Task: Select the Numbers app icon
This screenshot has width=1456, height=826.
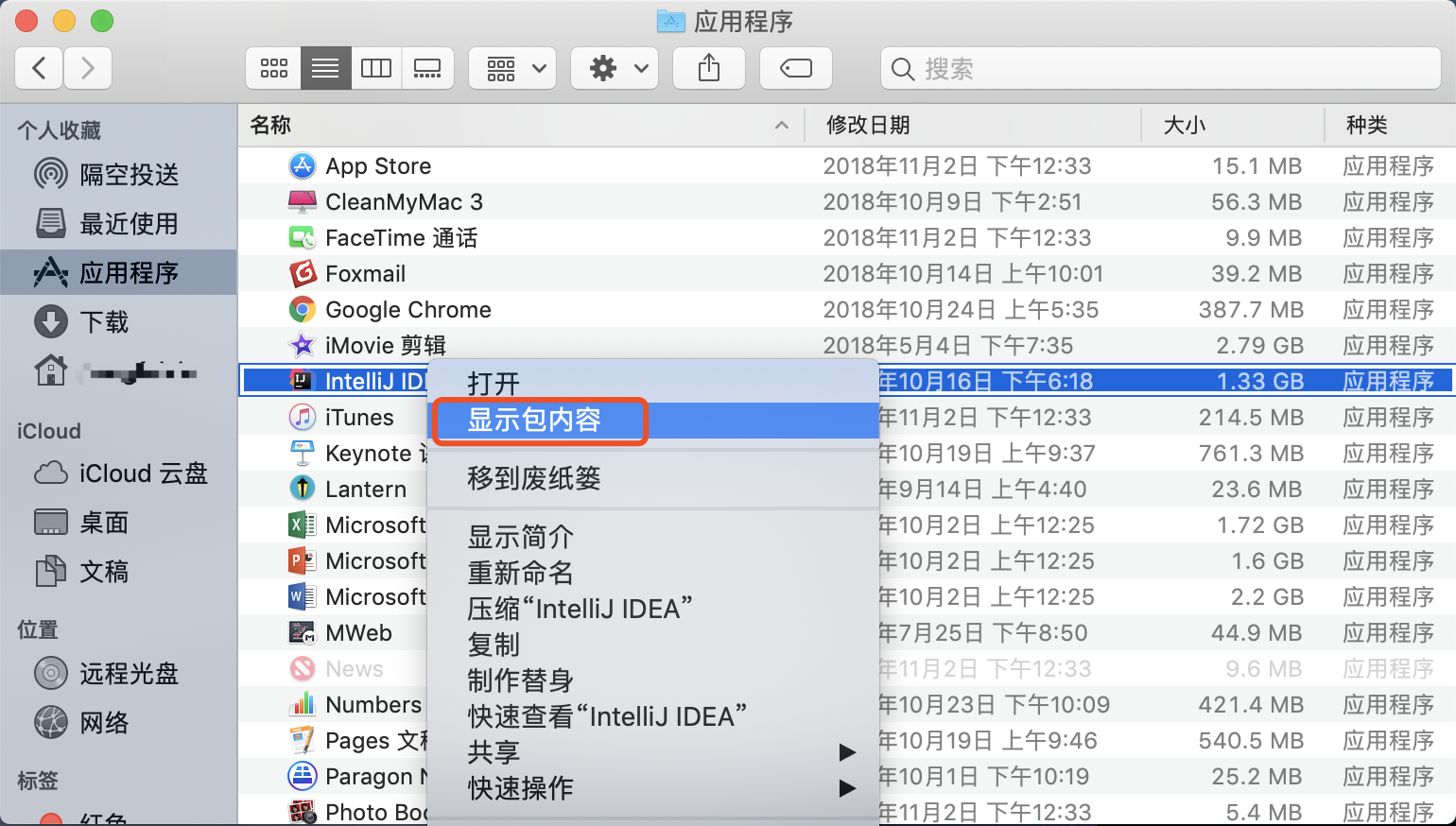Action: pyautogui.click(x=302, y=704)
